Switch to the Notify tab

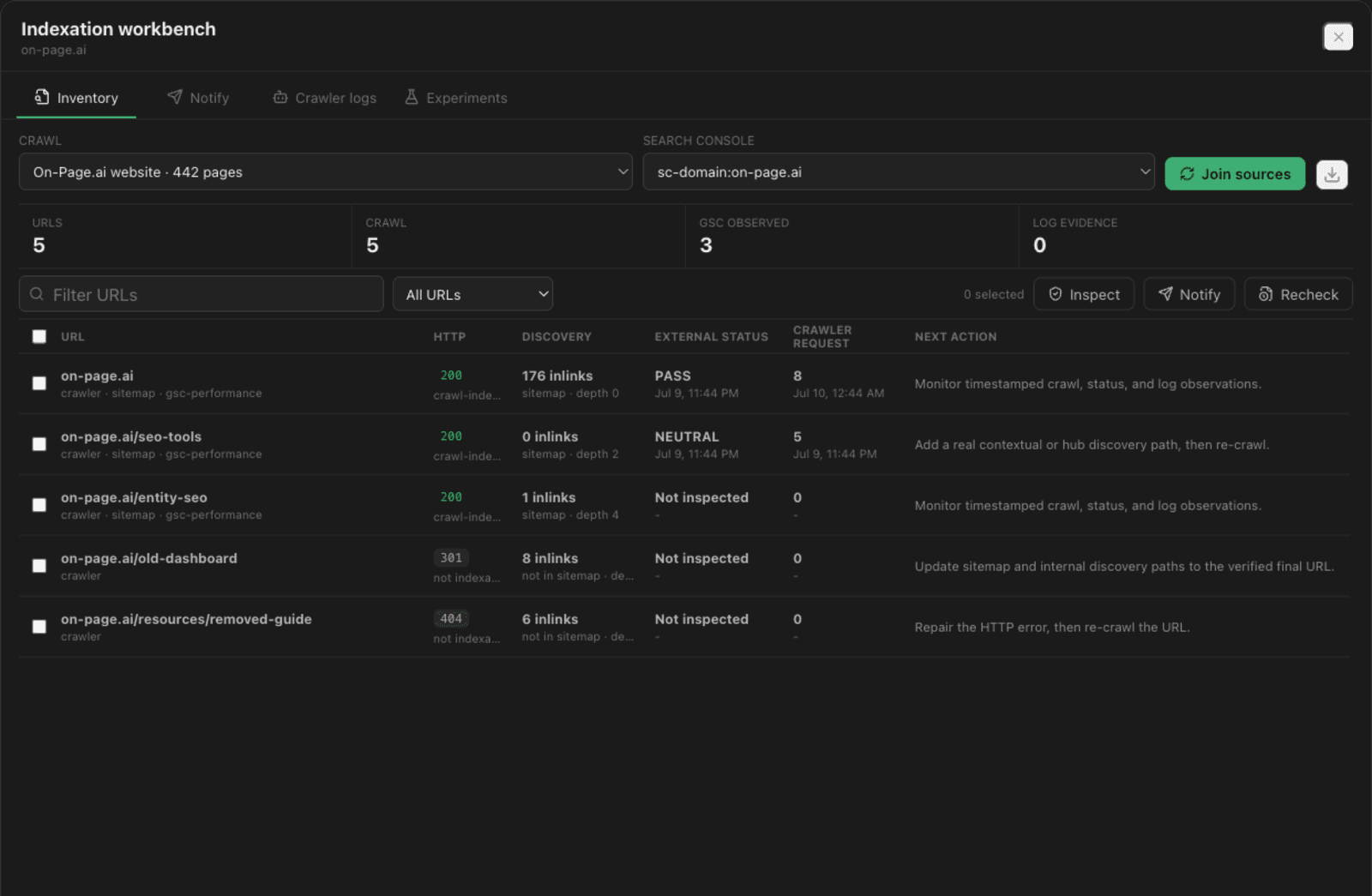(198, 98)
